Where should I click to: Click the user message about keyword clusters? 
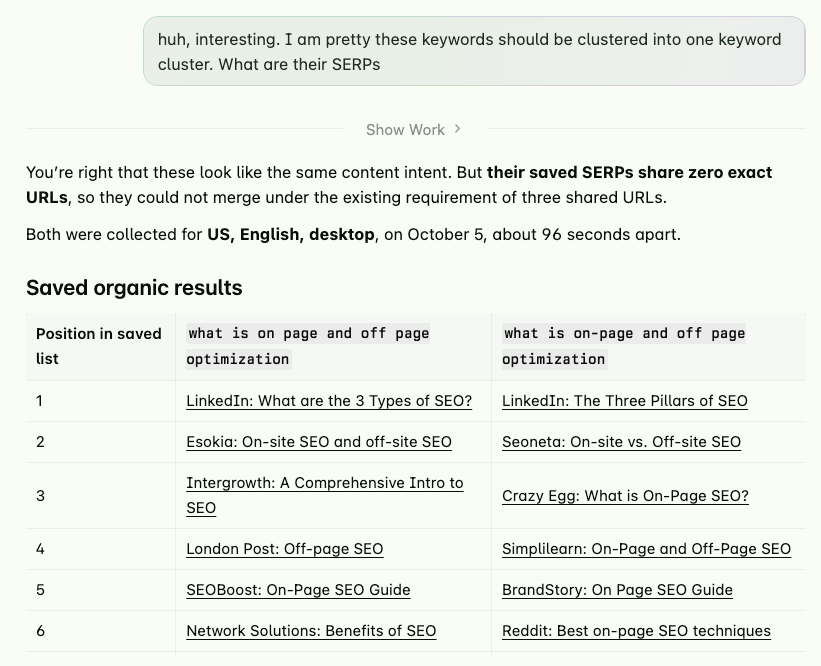coord(474,51)
